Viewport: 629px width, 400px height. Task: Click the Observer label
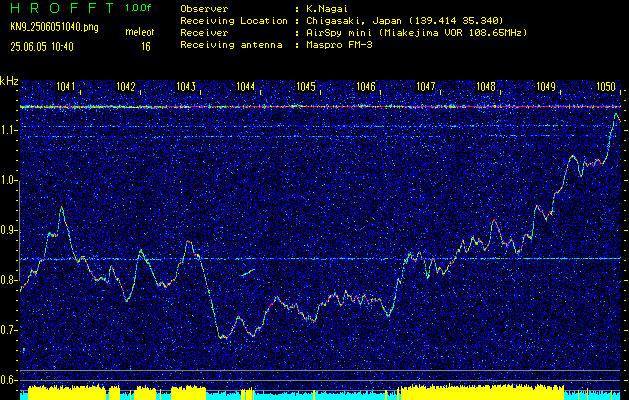[x=204, y=8]
